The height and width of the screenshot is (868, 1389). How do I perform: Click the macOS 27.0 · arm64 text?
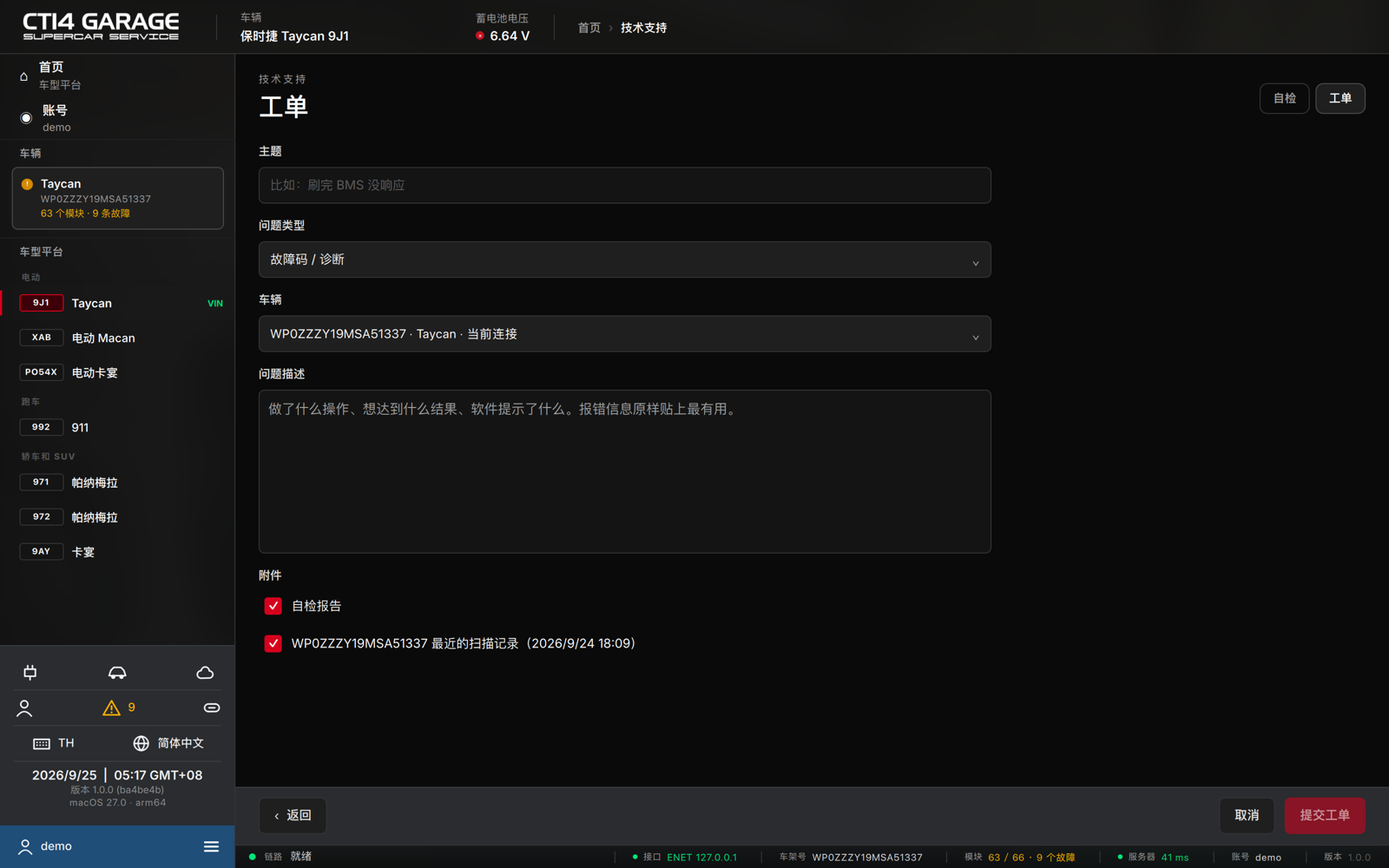(x=117, y=803)
